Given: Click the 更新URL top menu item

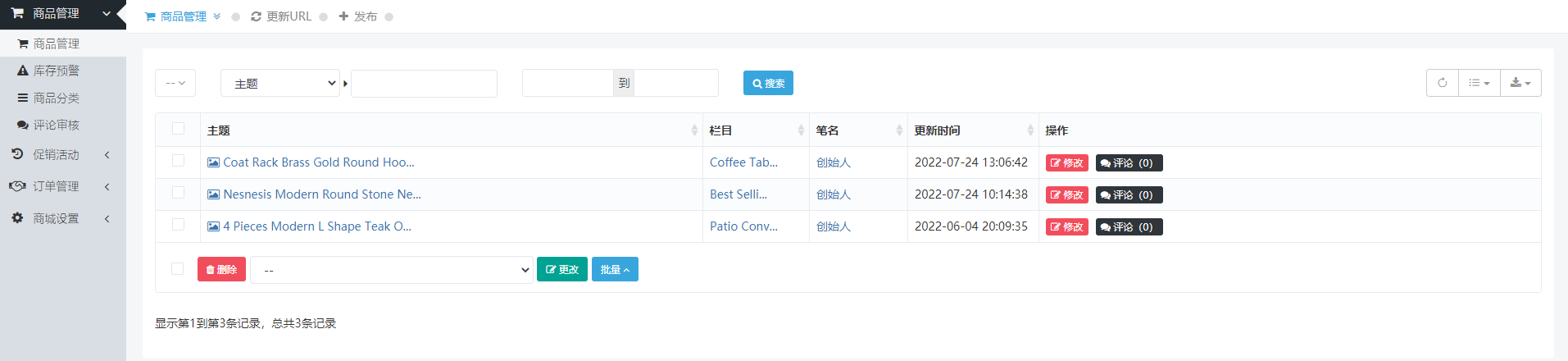Looking at the screenshot, I should [x=281, y=16].
